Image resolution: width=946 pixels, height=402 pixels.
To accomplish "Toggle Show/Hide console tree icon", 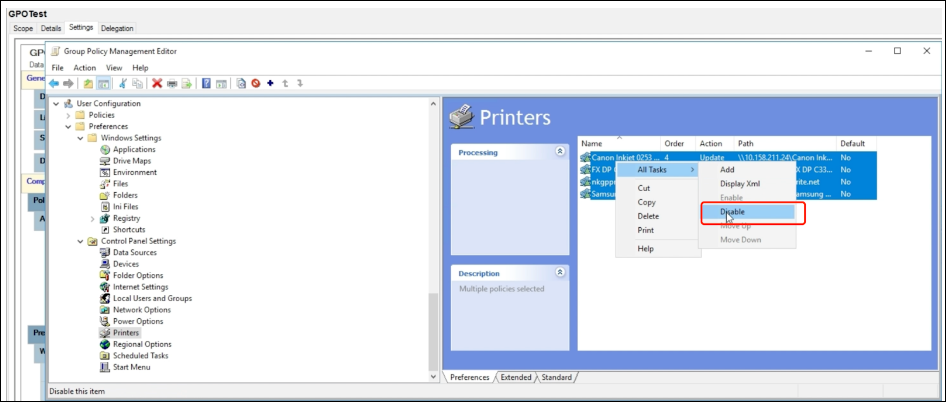I will (x=103, y=83).
